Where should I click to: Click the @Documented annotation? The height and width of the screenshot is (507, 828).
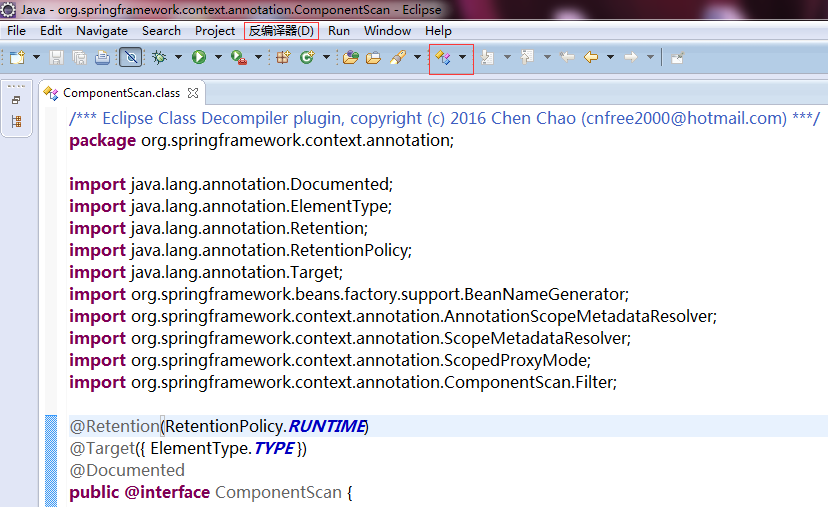tap(127, 471)
